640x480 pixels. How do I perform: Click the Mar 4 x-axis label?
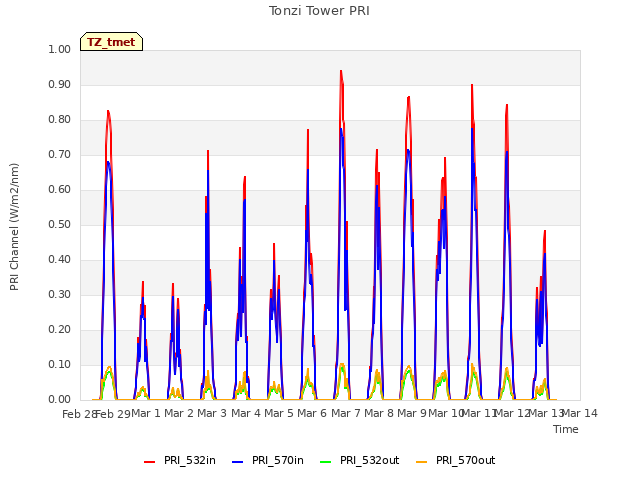[246, 413]
